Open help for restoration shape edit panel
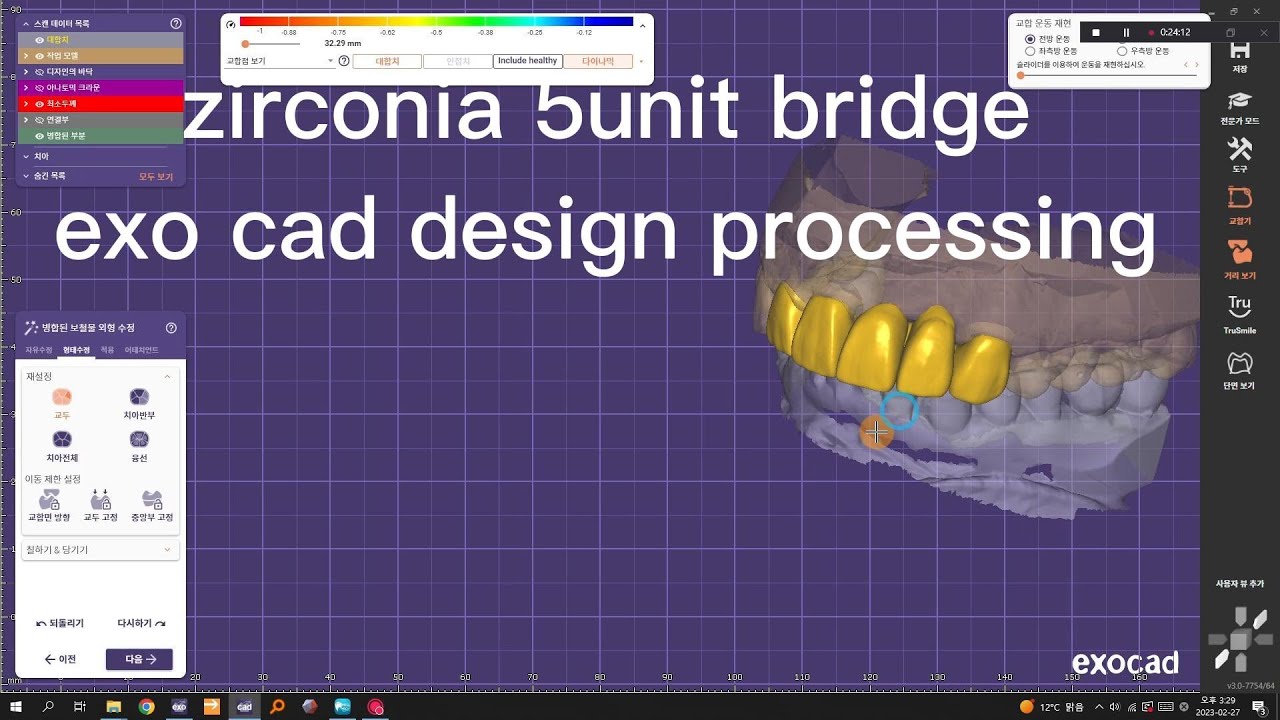Image resolution: width=1280 pixels, height=720 pixels. coord(171,328)
